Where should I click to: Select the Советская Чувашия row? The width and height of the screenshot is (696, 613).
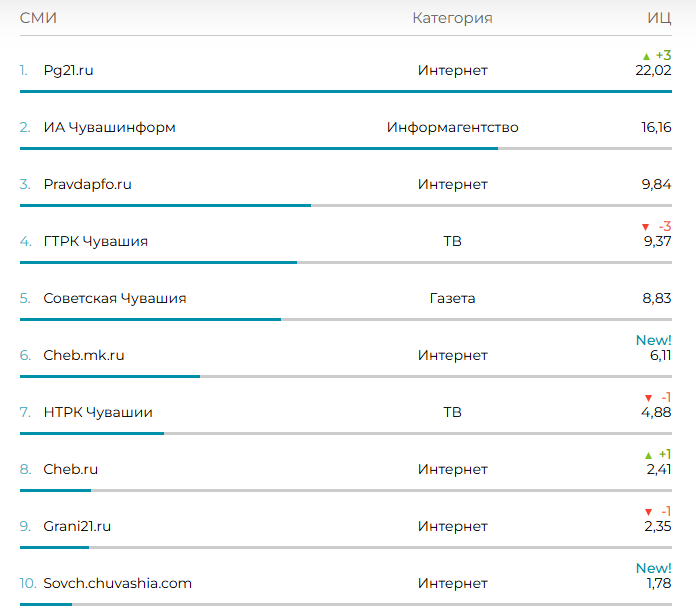pos(114,298)
